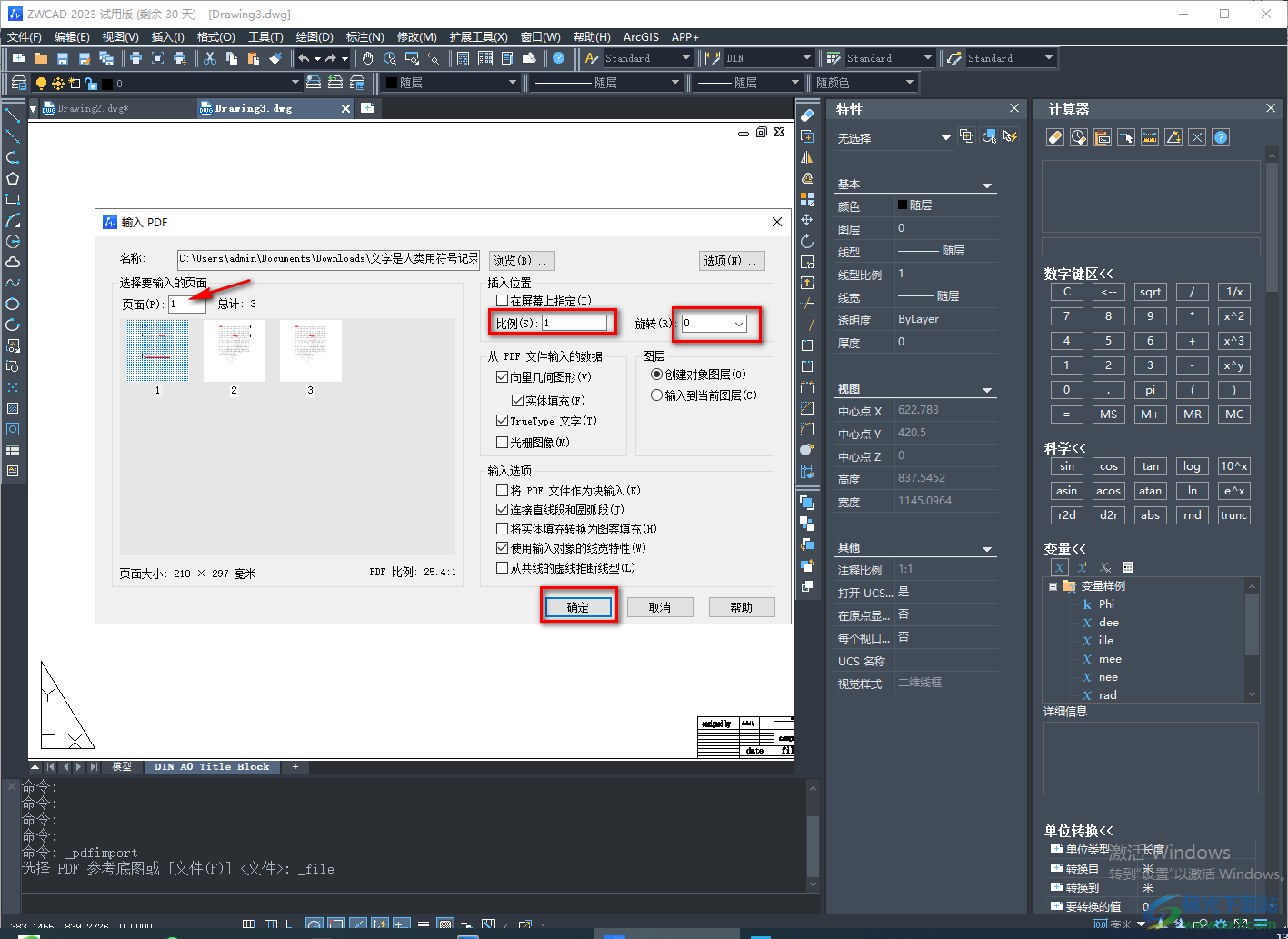The image size is (1288, 939).
Task: Collapse the '视图' section in Properties
Action: point(987,390)
